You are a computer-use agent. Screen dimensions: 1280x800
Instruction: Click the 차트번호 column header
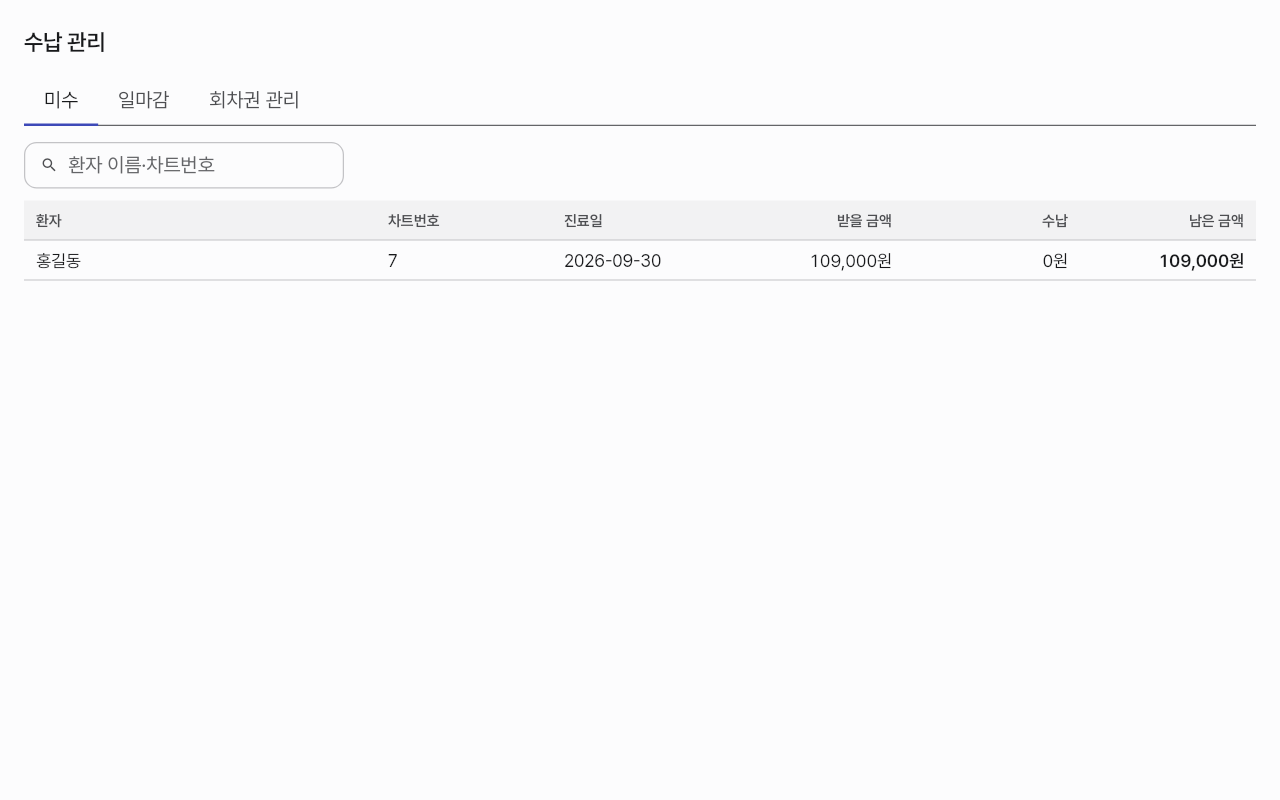[413, 221]
